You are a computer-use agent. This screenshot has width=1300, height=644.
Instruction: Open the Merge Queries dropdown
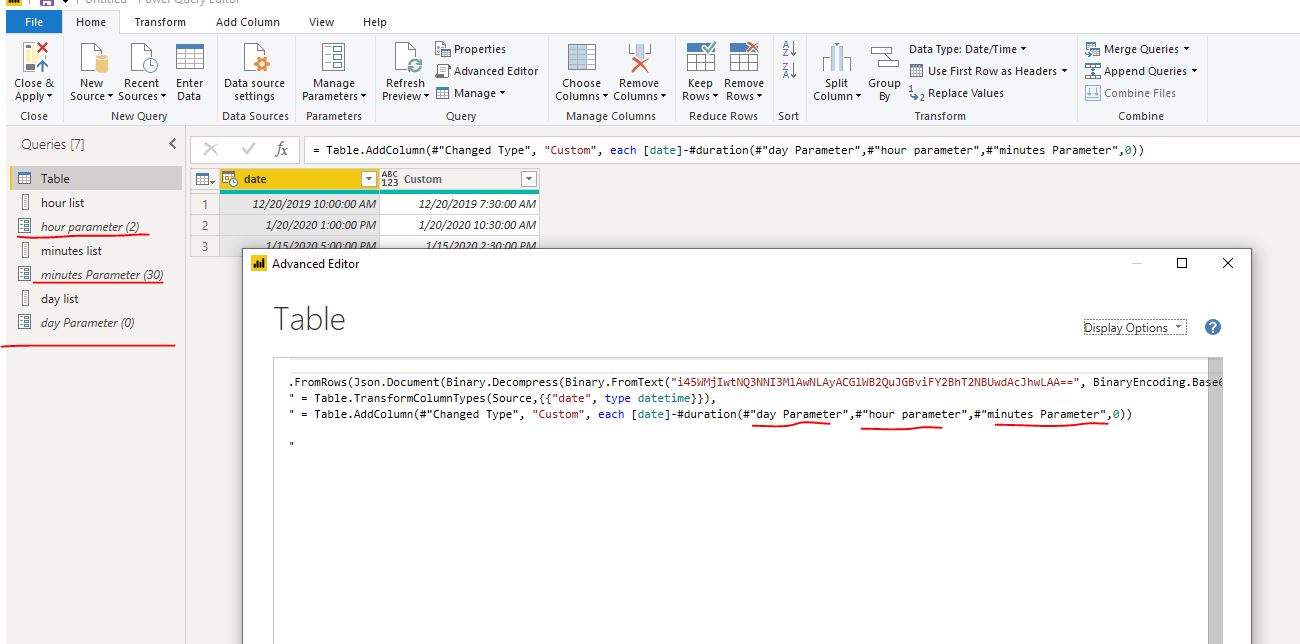pyautogui.click(x=1138, y=49)
